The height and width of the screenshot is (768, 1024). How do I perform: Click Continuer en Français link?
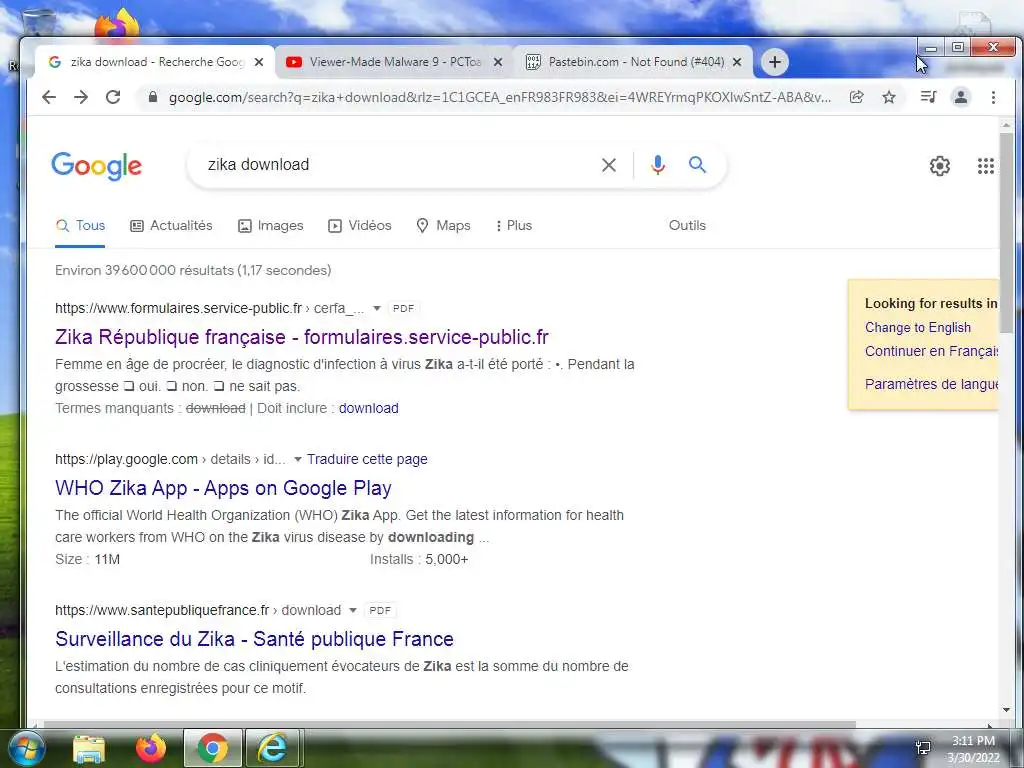[931, 351]
